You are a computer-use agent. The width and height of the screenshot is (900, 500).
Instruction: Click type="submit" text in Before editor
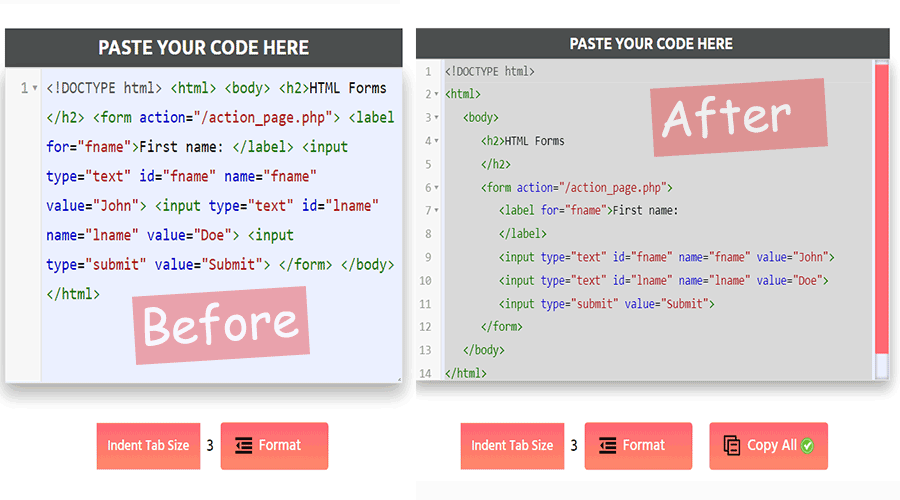click(x=96, y=265)
